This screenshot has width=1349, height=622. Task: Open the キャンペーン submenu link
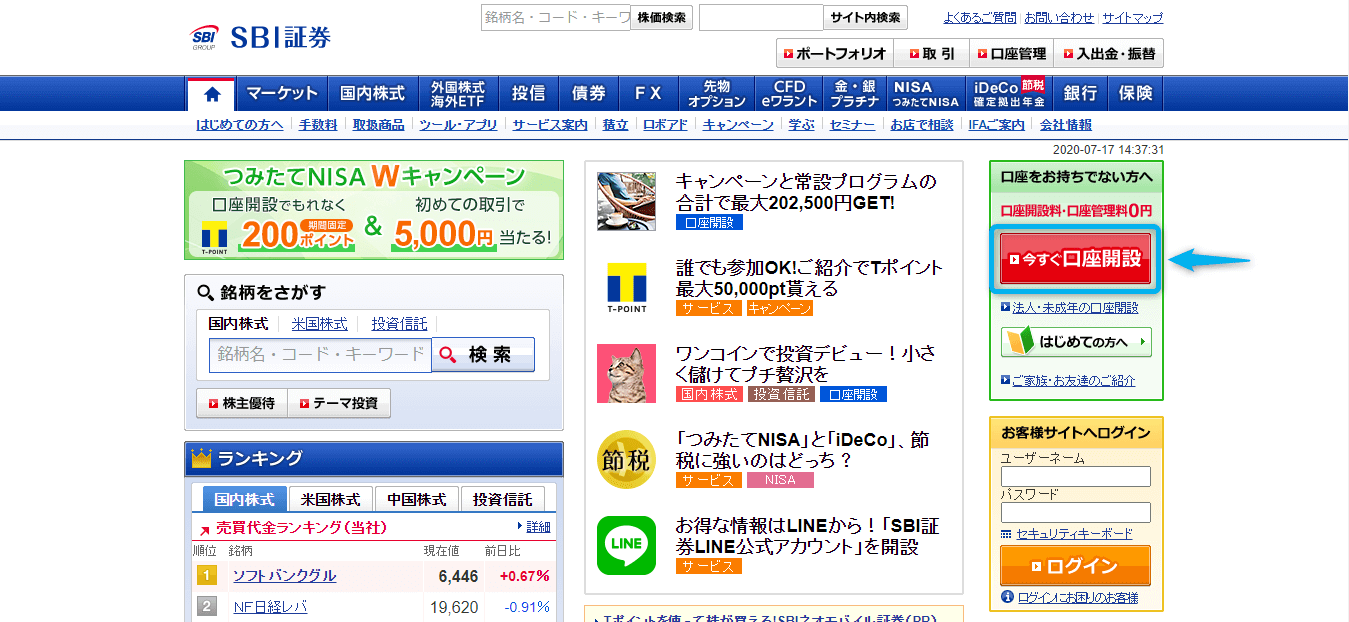(738, 125)
